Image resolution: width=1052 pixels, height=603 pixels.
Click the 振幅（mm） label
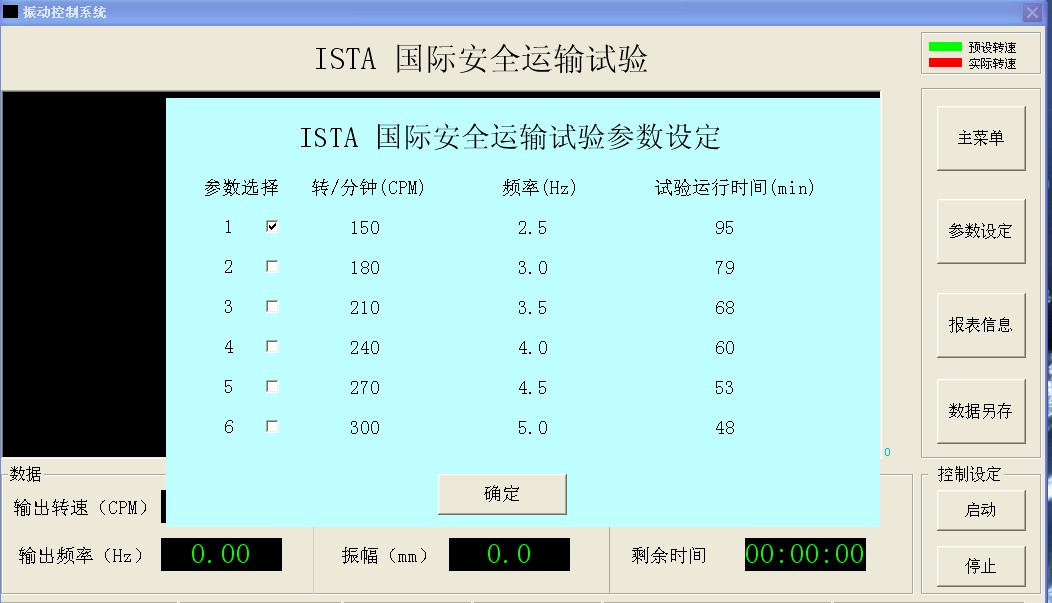(x=384, y=555)
